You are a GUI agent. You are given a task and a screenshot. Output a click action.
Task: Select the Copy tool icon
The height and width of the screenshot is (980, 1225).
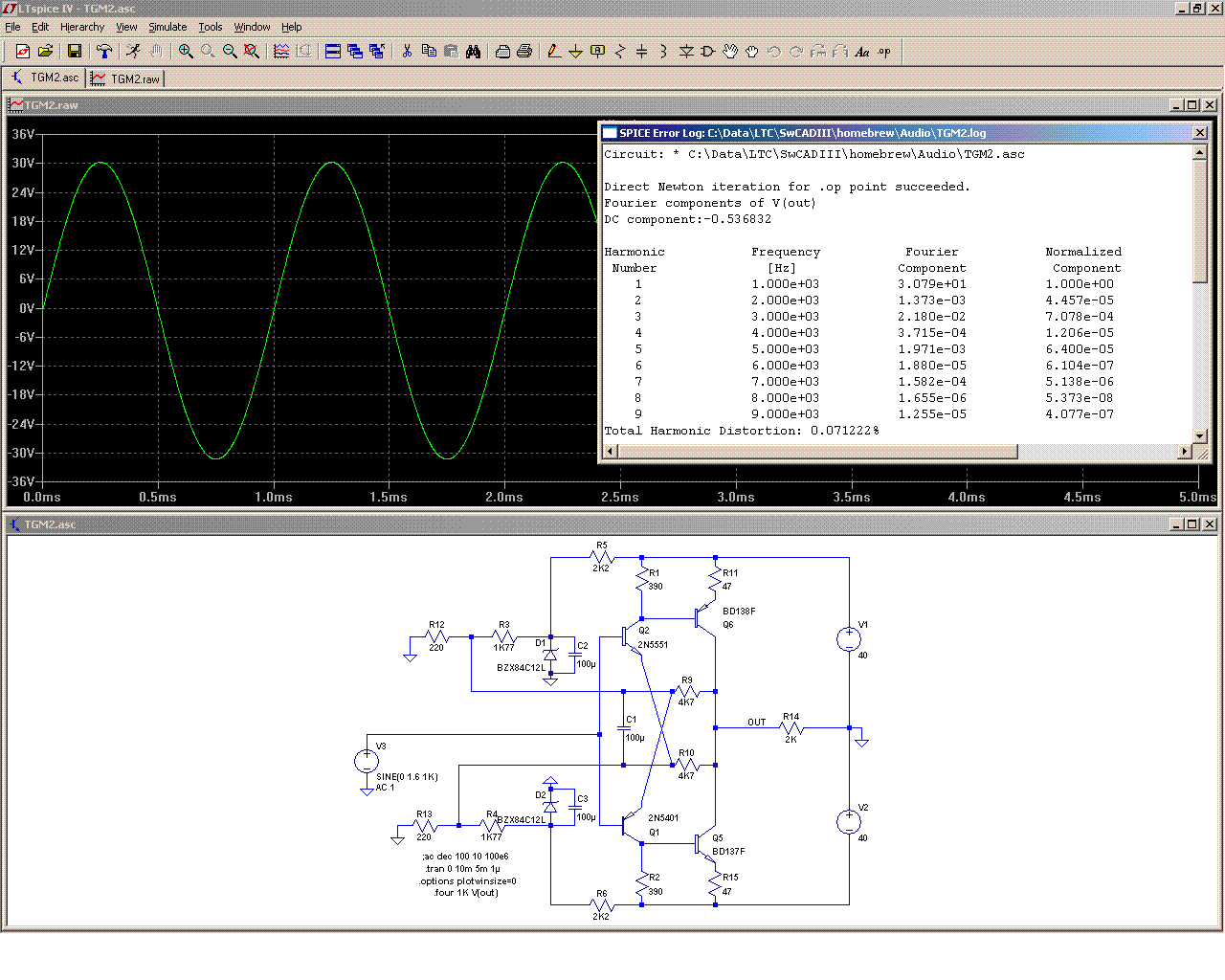click(x=429, y=52)
